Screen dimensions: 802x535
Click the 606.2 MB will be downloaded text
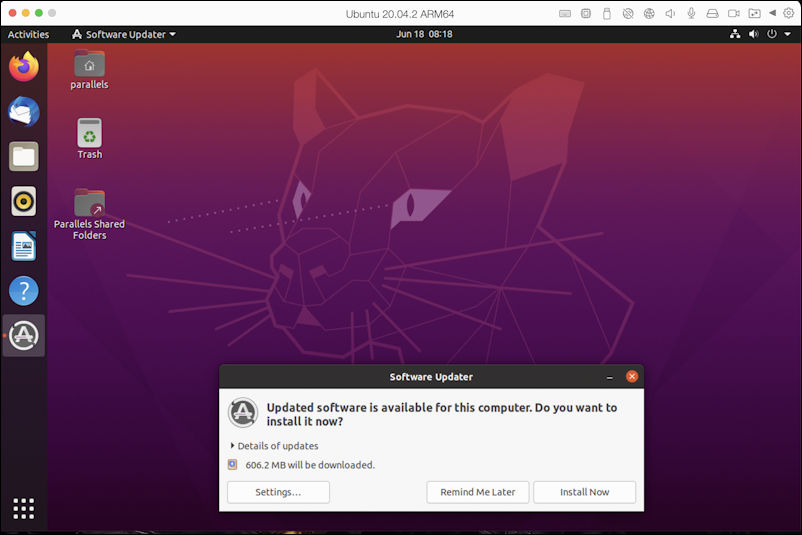[310, 465]
